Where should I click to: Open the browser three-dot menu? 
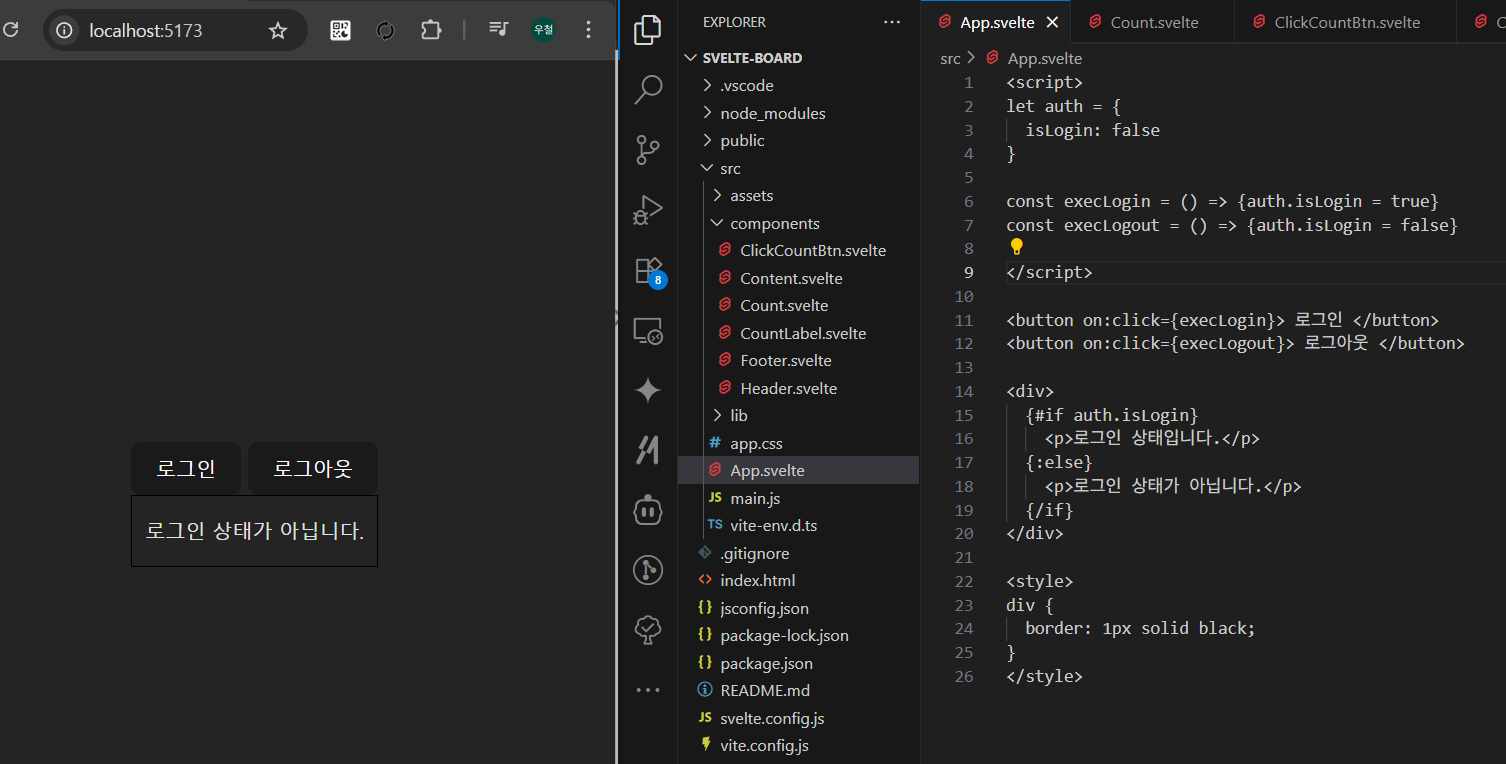(588, 30)
